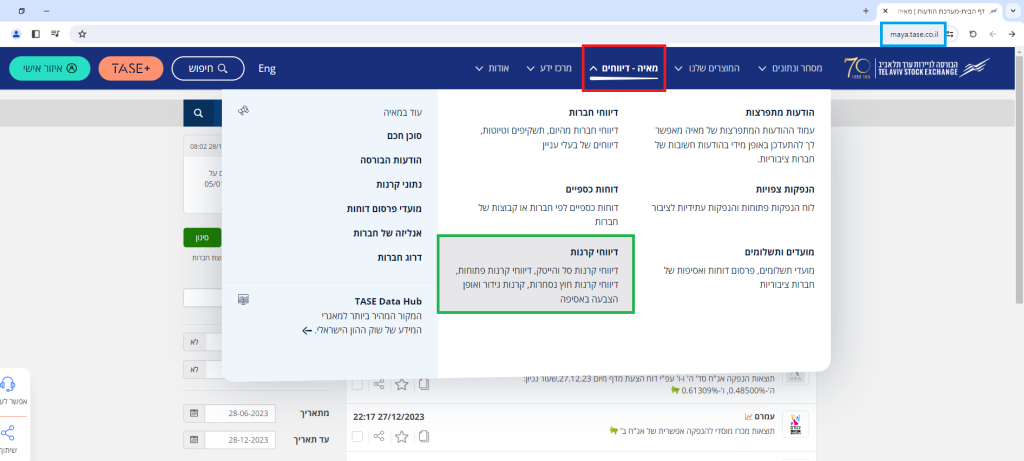Click the copy icon on the 22:17 report row
Screen dimensions: 1024x461
coord(424,436)
